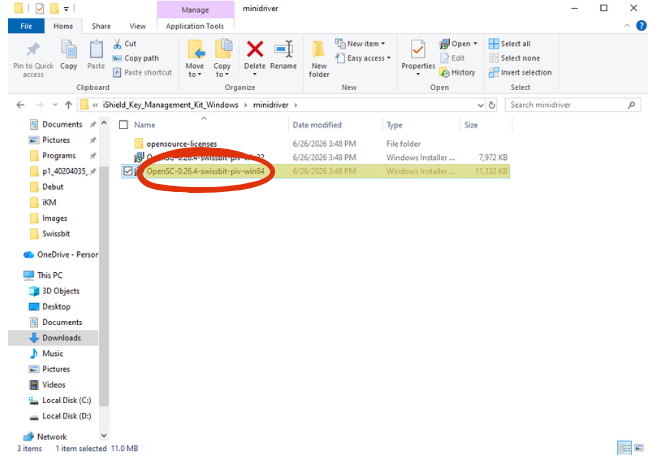649x462 pixels.
Task: Click the History ribbon command
Action: [x=457, y=72]
